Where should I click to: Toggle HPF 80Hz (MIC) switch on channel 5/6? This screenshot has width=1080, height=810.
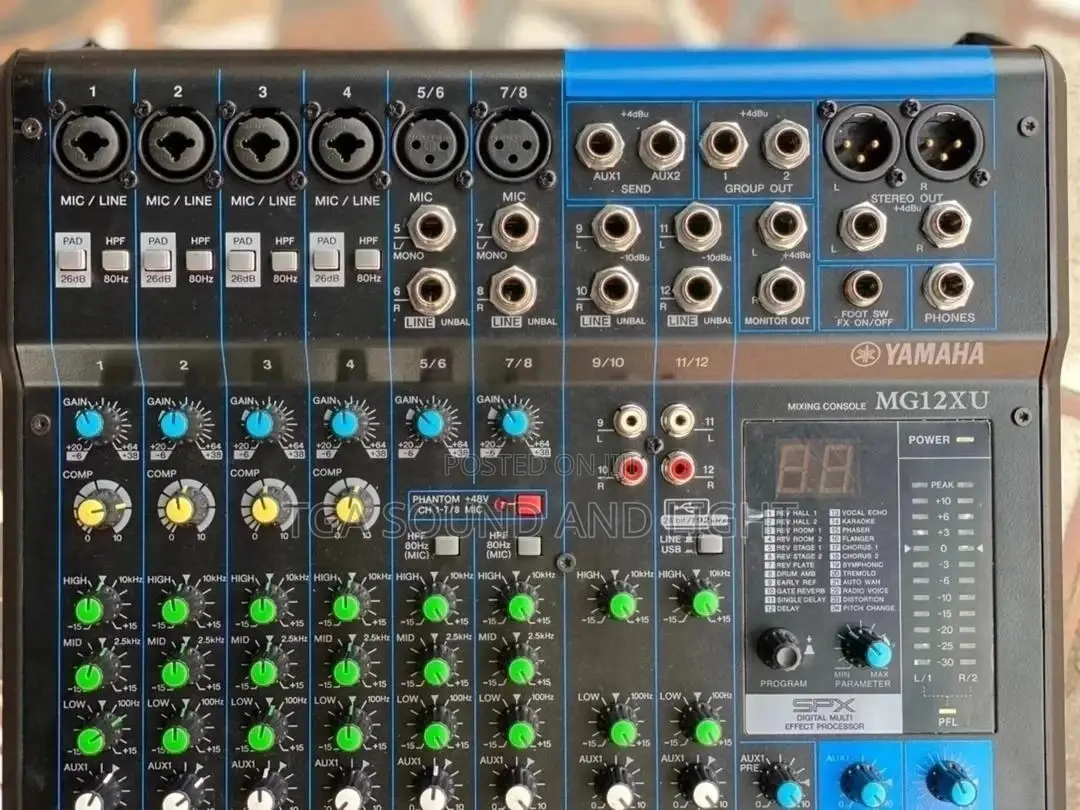[x=447, y=546]
